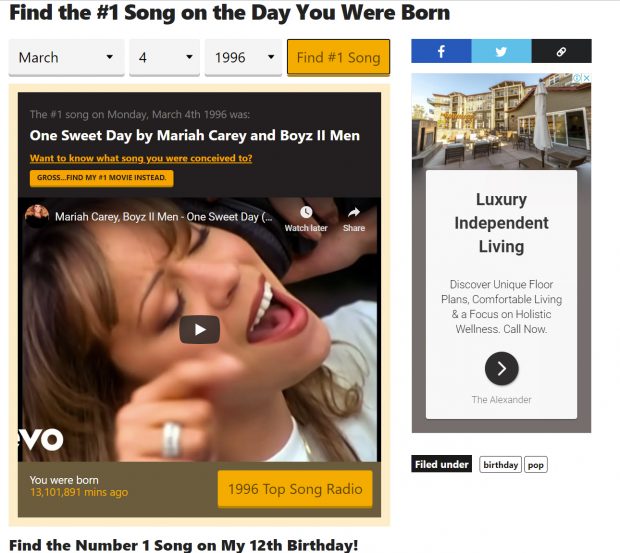Share page via Facebook icon
Image resolution: width=620 pixels, height=553 pixels.
[x=441, y=51]
